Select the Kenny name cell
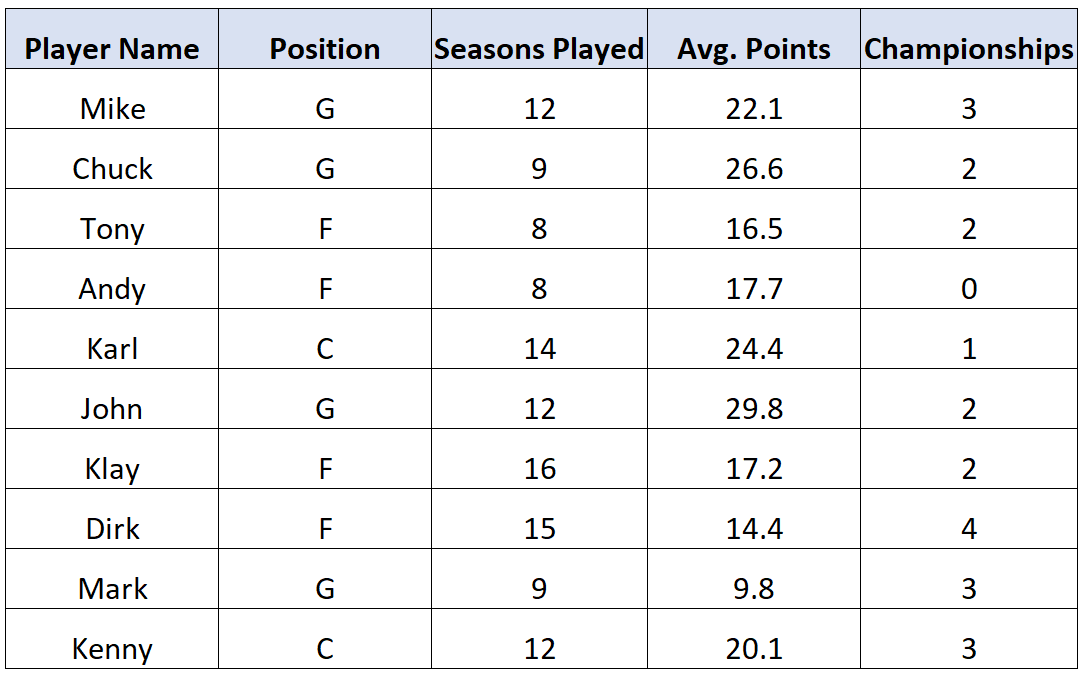 pos(112,639)
